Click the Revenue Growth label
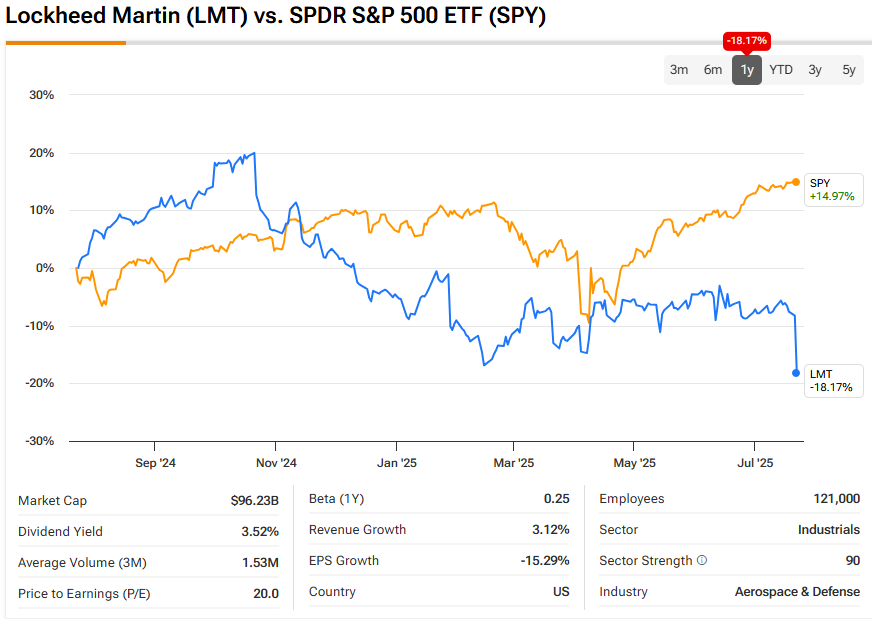This screenshot has width=872, height=619. (358, 529)
